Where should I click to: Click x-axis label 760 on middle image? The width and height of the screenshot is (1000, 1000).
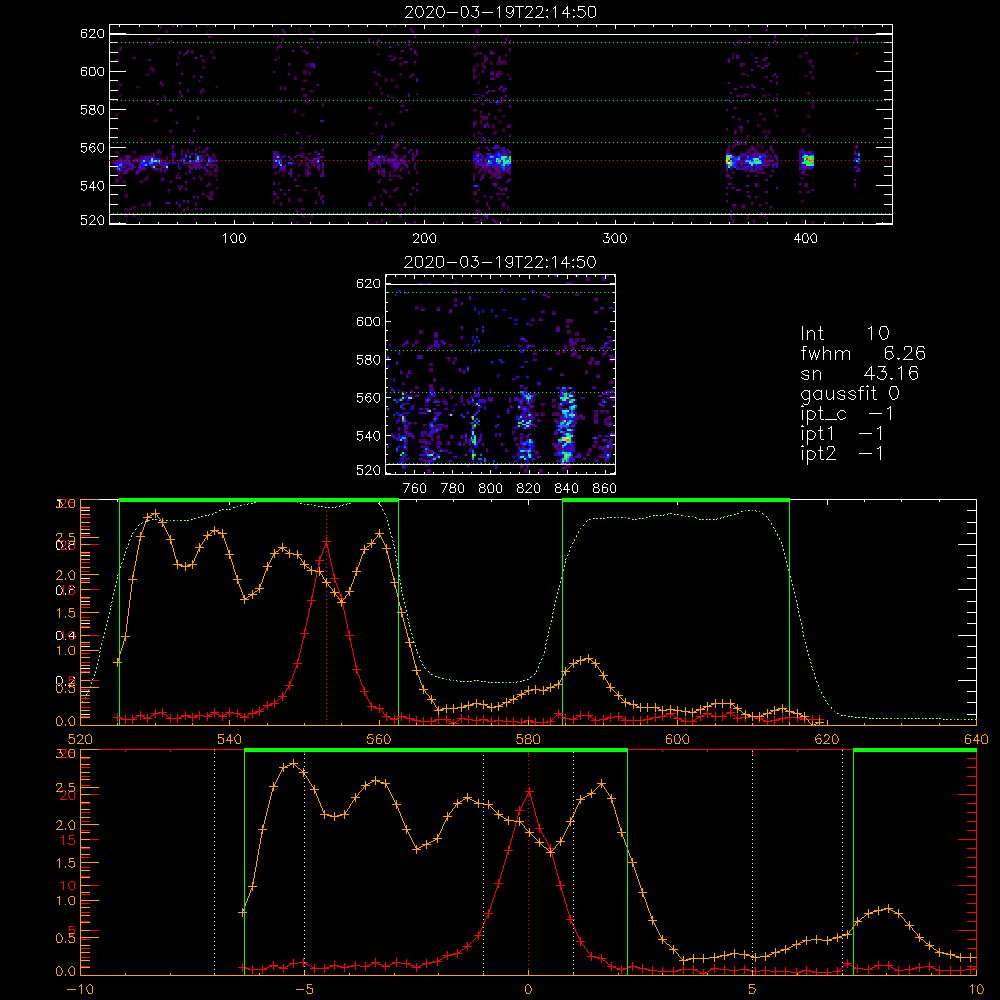point(415,489)
